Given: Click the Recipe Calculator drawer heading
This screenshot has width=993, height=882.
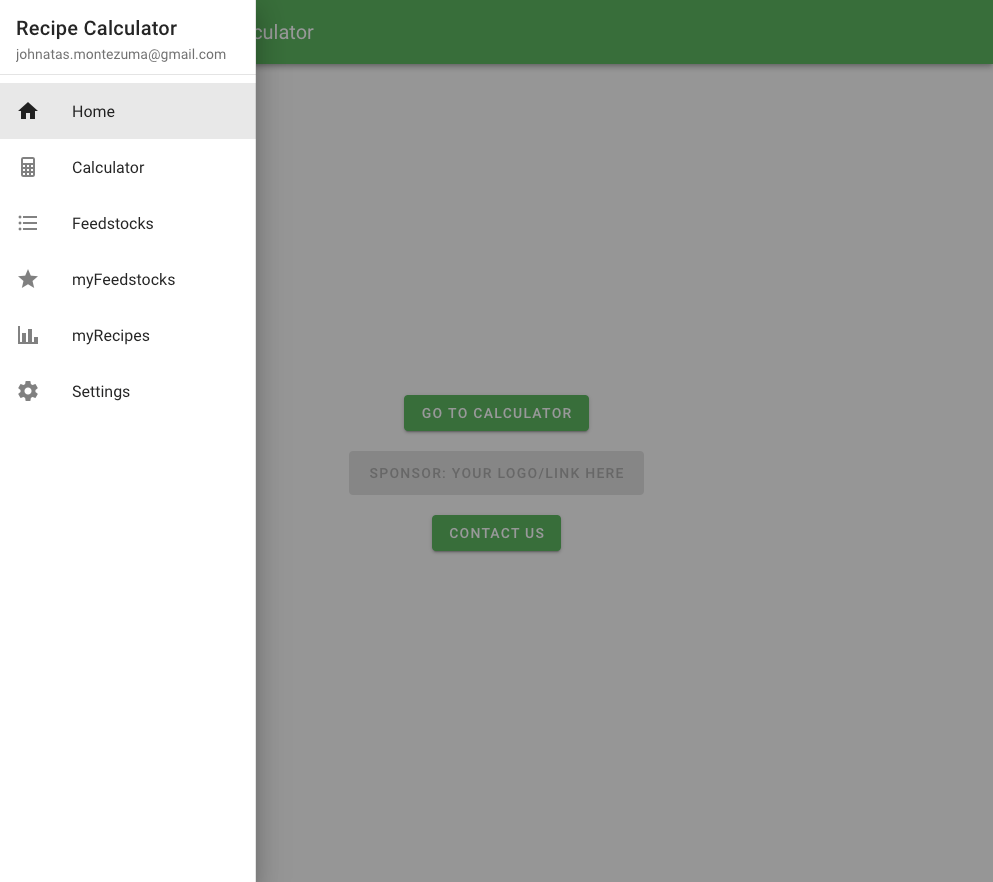Looking at the screenshot, I should point(96,28).
